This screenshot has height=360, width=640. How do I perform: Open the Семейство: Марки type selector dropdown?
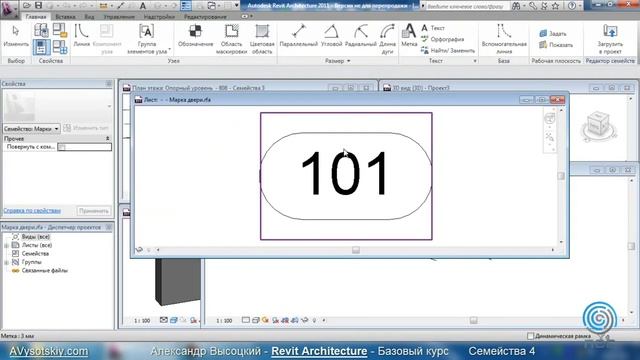point(31,129)
